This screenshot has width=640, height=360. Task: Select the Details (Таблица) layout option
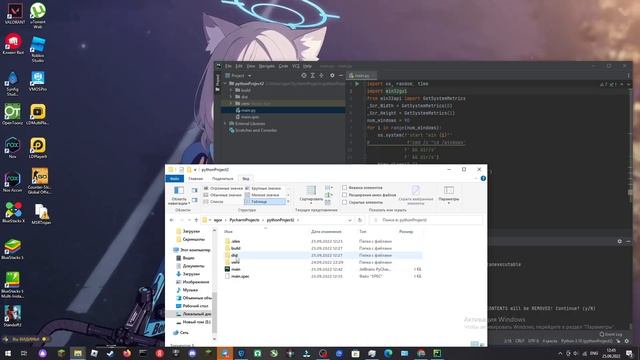coord(264,202)
